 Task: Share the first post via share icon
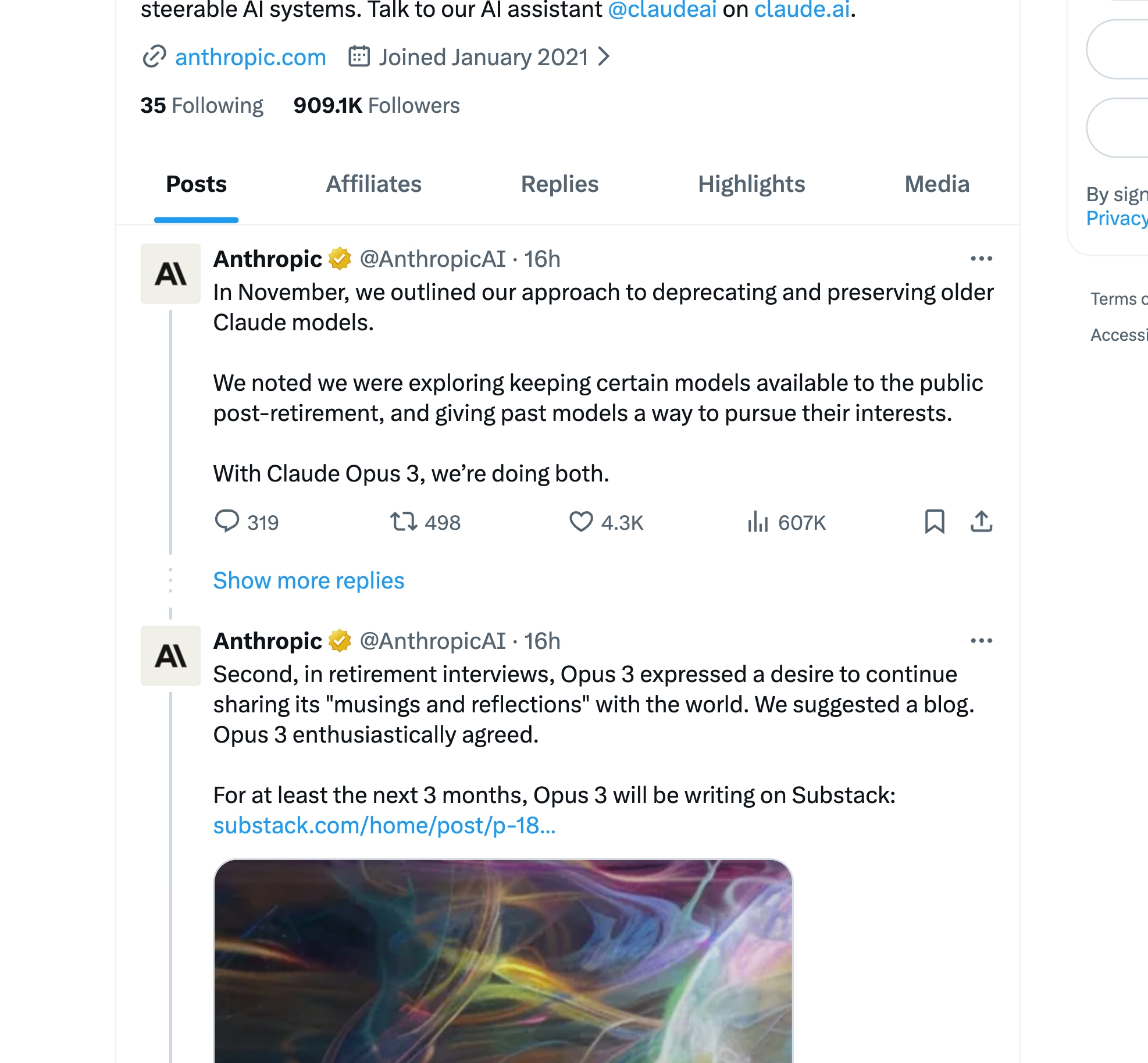click(982, 522)
